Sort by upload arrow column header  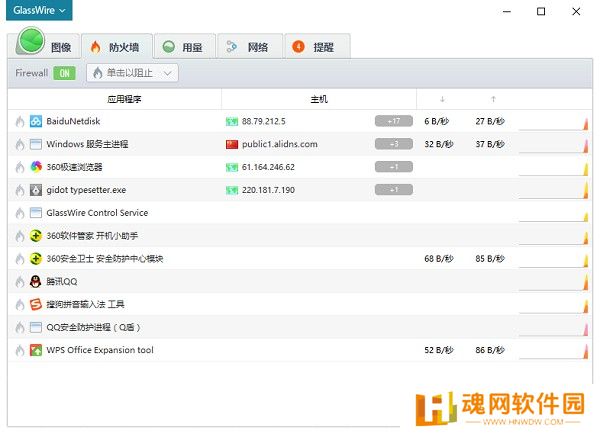(493, 99)
